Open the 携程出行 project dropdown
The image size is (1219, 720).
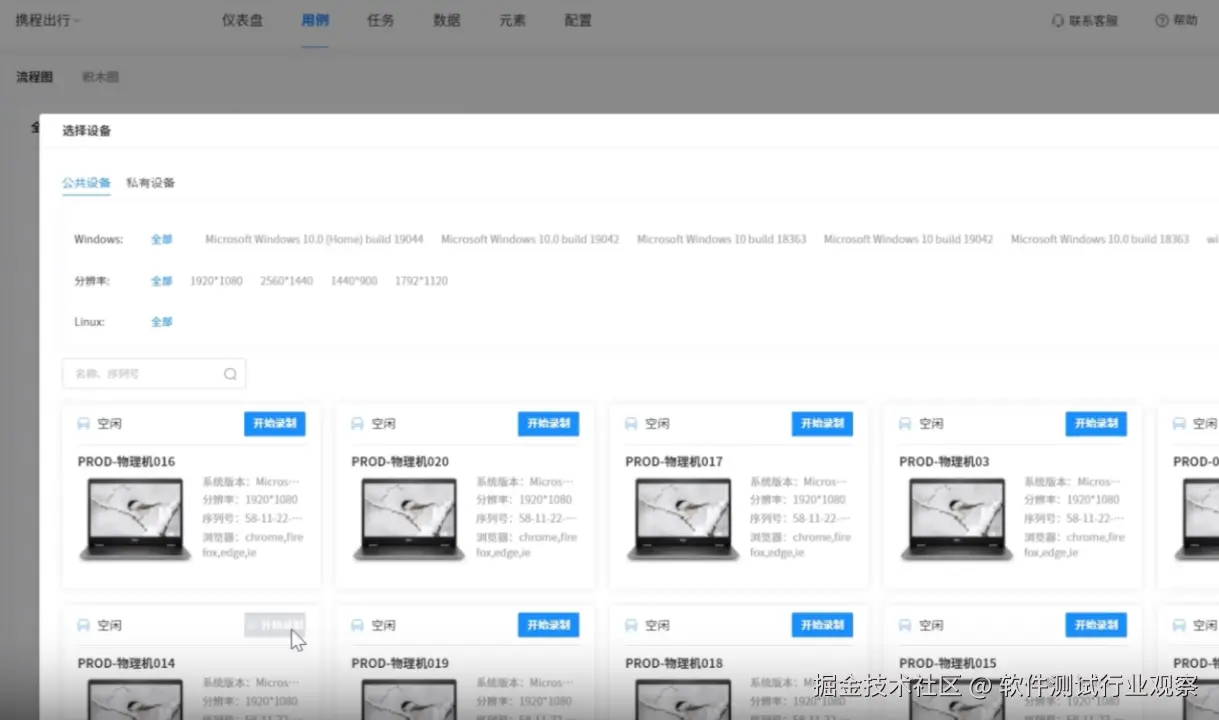click(x=48, y=20)
